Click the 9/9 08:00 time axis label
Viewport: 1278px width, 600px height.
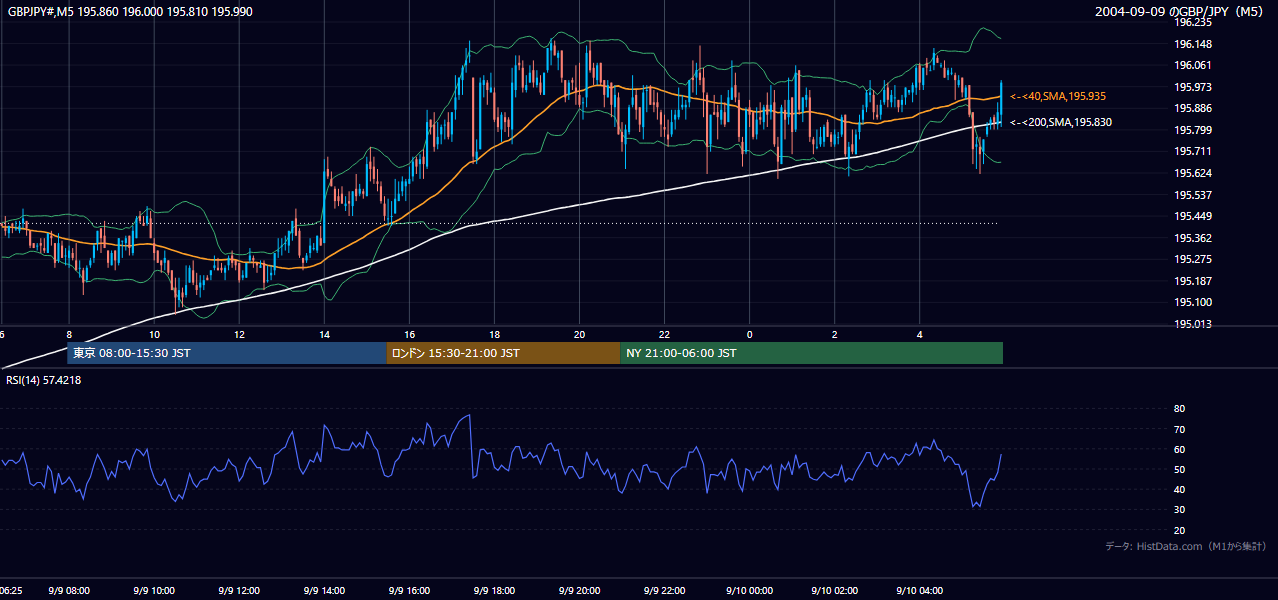(69, 591)
